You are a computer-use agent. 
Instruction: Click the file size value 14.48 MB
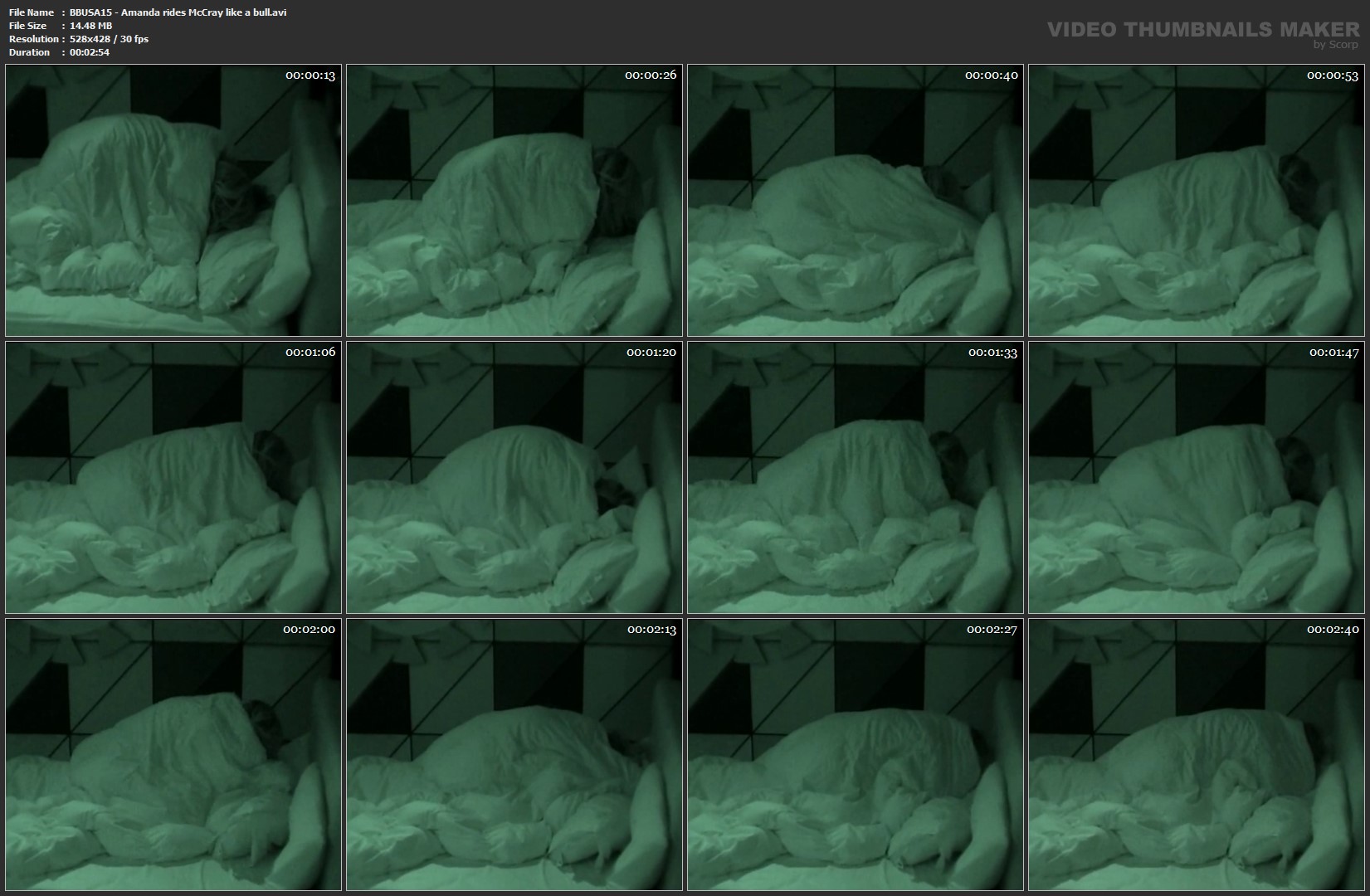pos(91,26)
